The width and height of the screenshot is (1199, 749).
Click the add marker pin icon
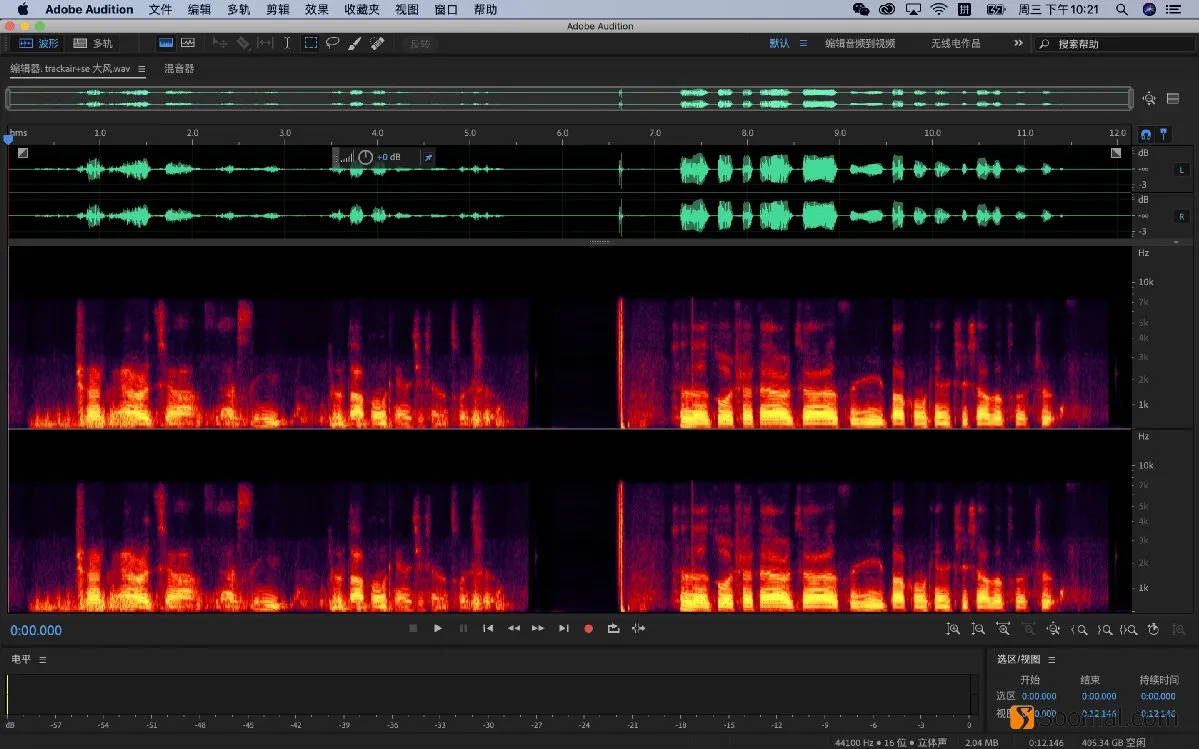pyautogui.click(x=1163, y=135)
